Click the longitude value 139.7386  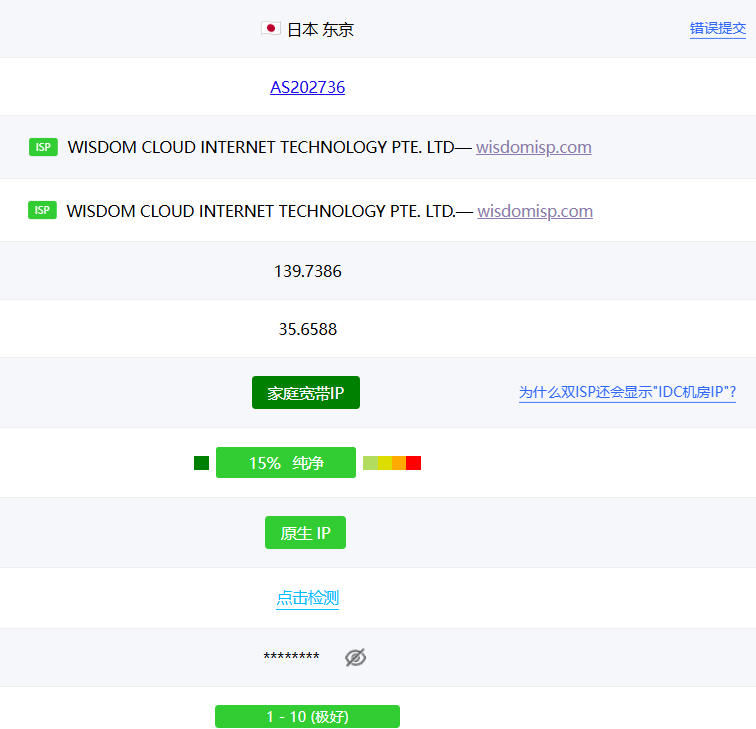(307, 271)
